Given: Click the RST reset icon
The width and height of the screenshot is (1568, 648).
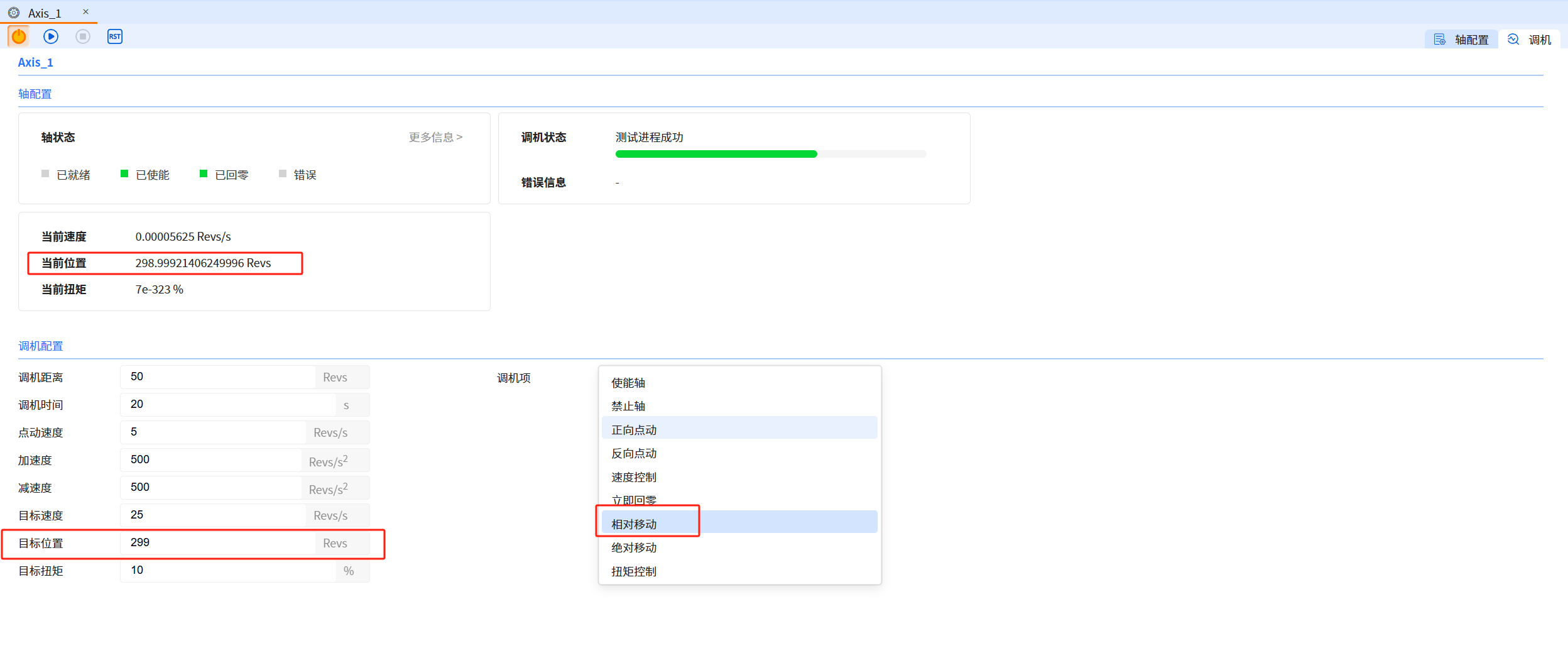Looking at the screenshot, I should pyautogui.click(x=115, y=36).
